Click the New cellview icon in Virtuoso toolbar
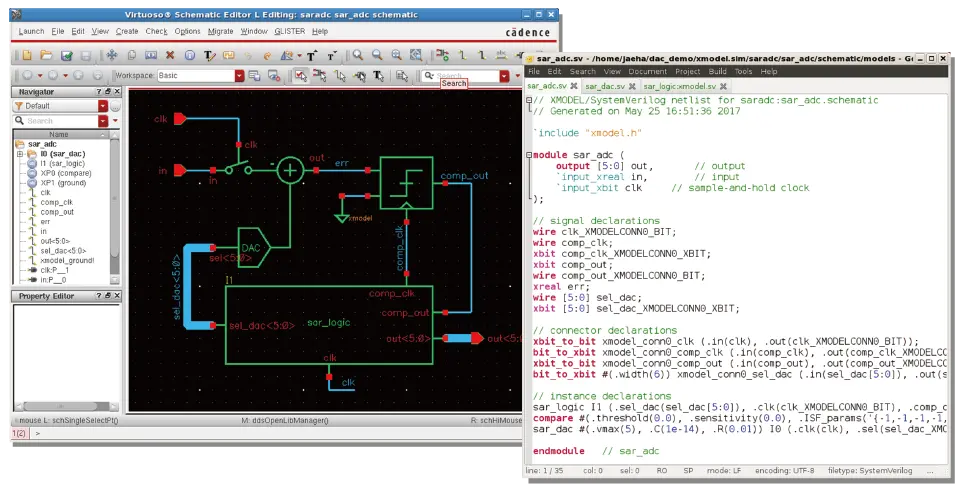The image size is (961, 490). (28, 56)
